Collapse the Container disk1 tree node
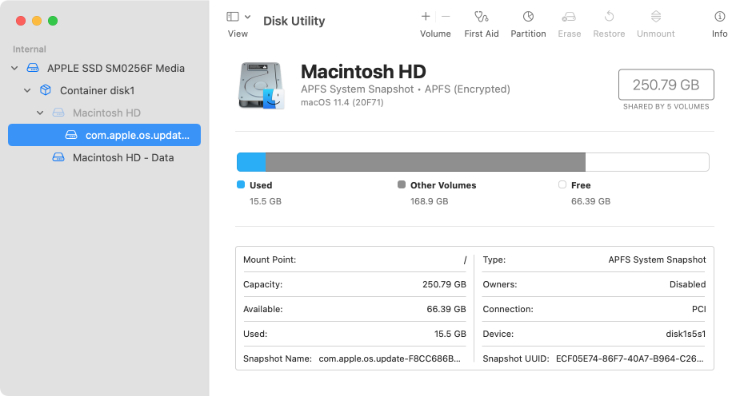The image size is (740, 396). point(27,91)
